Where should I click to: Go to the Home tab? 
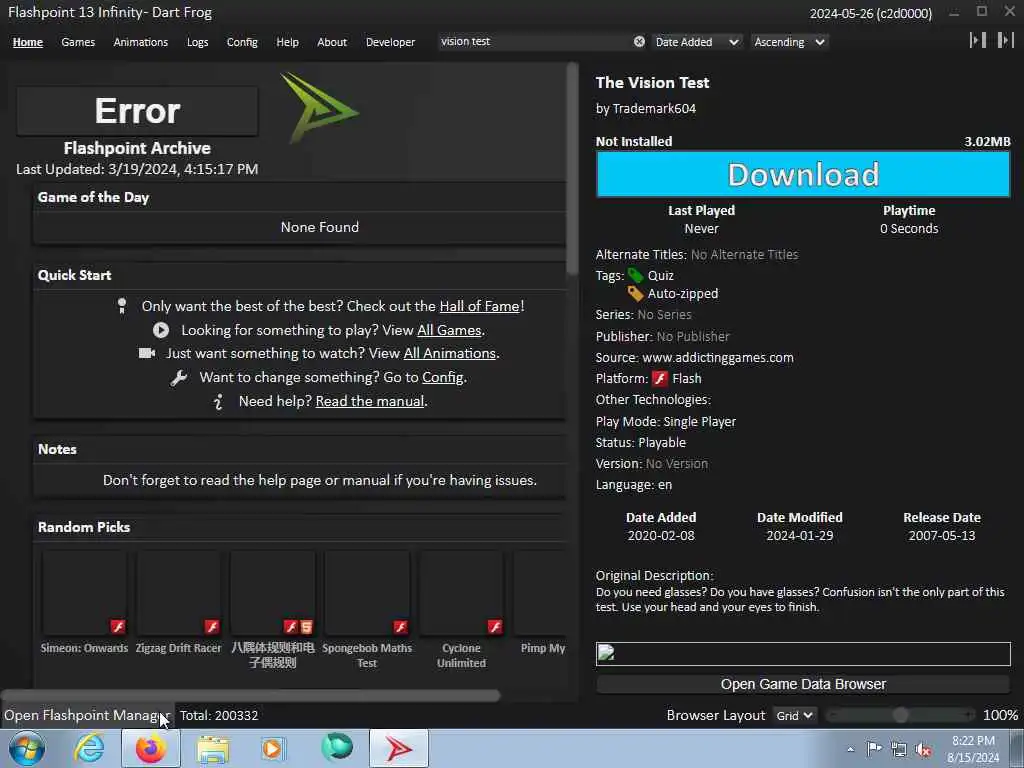(x=27, y=42)
